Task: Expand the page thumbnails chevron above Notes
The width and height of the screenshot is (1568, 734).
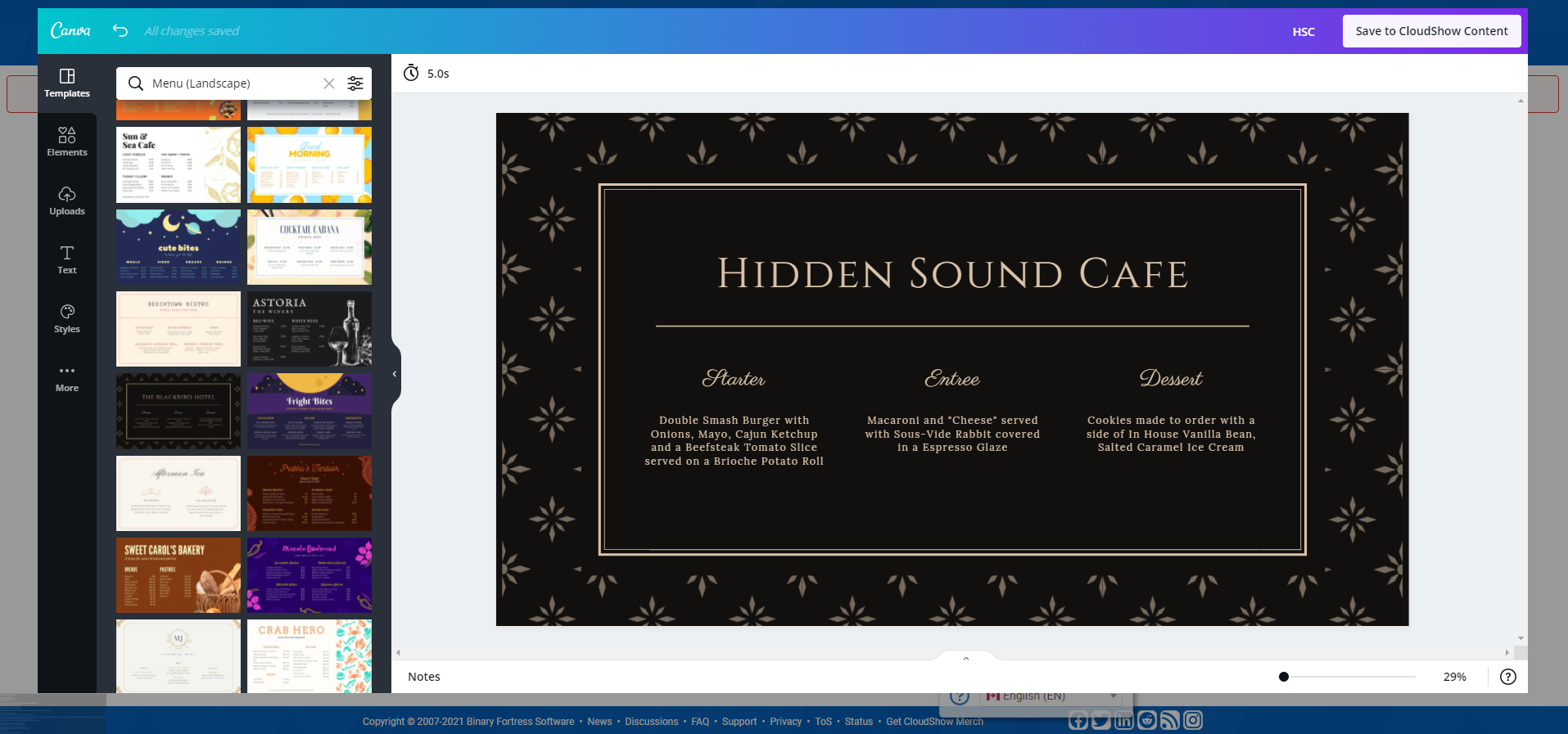Action: [x=966, y=658]
